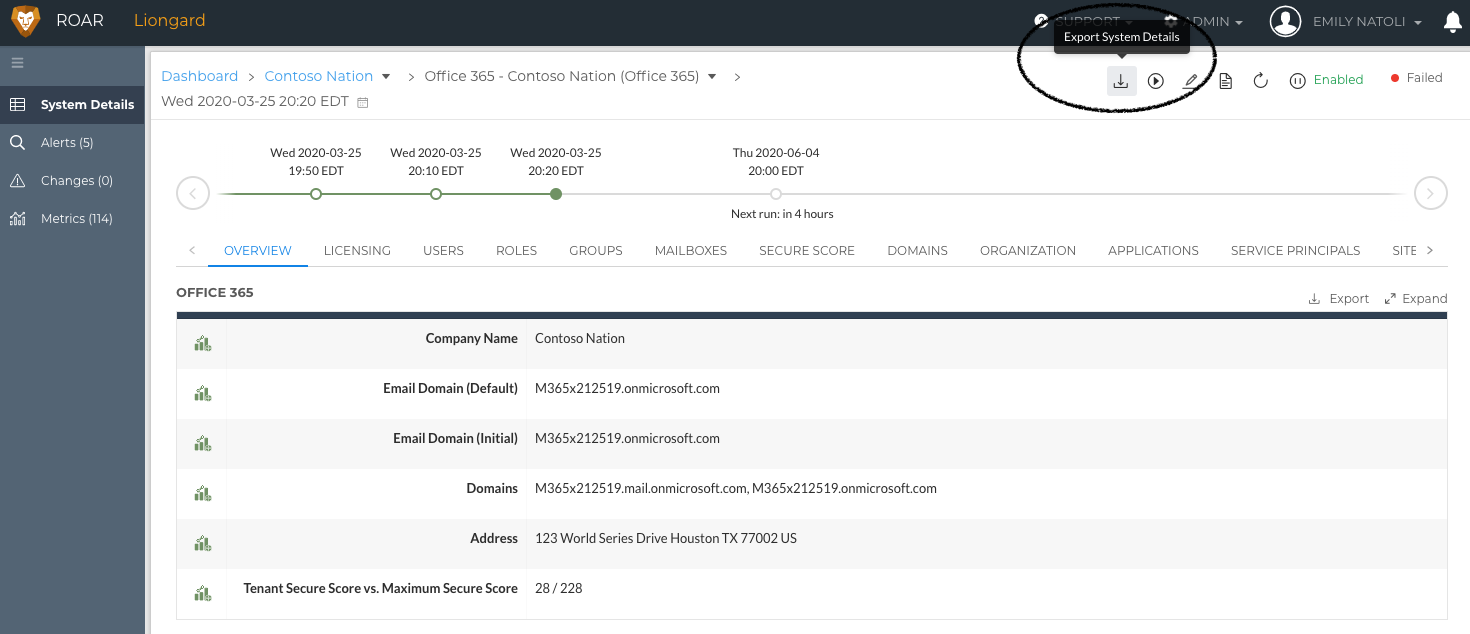The width and height of the screenshot is (1470, 634).
Task: Click the metric icon in Tenant Secure Score row
Action: tap(202, 594)
